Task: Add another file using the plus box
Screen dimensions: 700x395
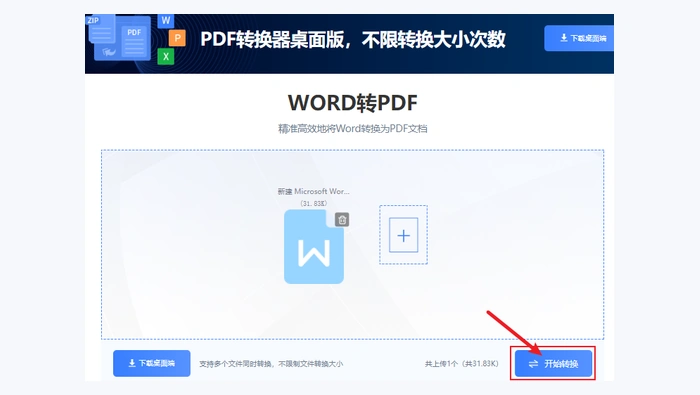Action: pyautogui.click(x=404, y=235)
